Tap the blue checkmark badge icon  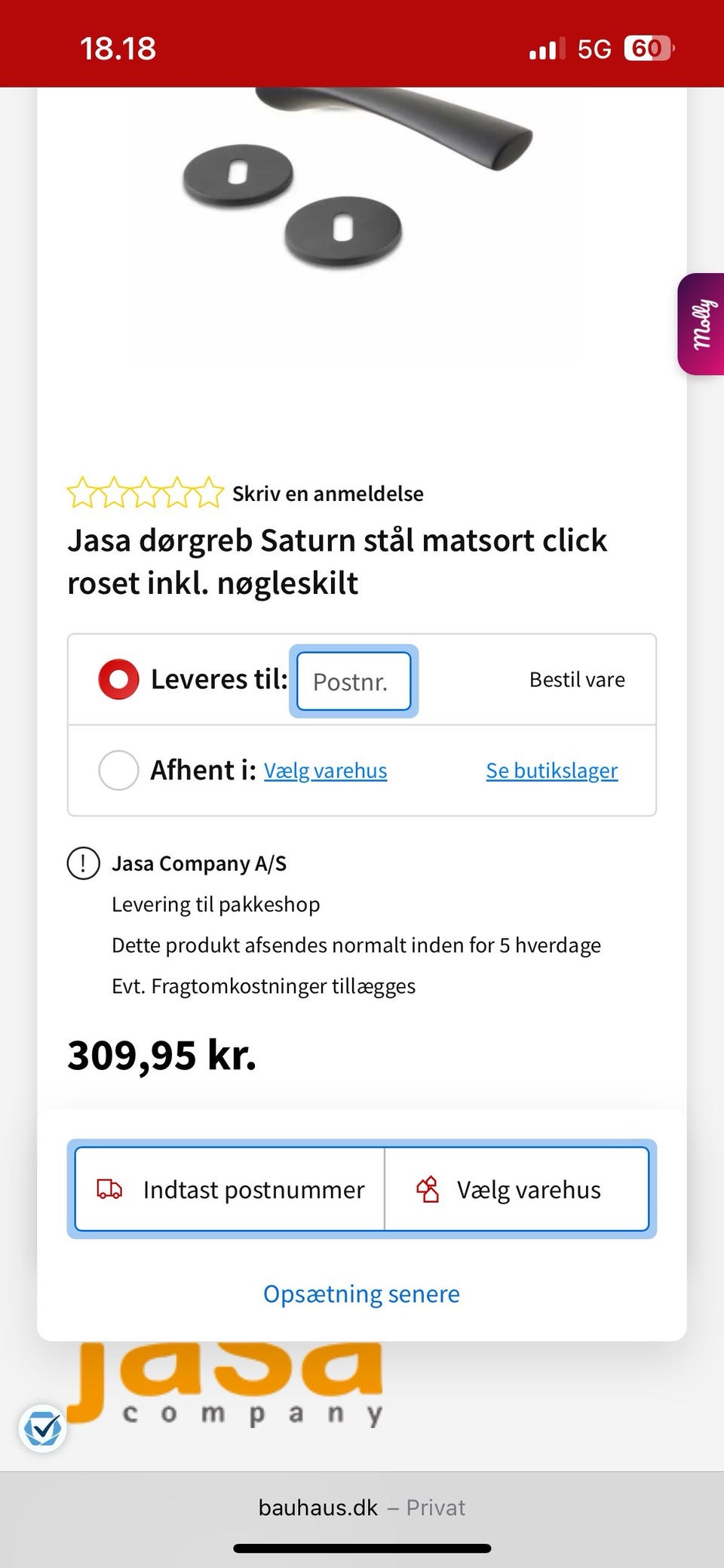click(42, 1428)
